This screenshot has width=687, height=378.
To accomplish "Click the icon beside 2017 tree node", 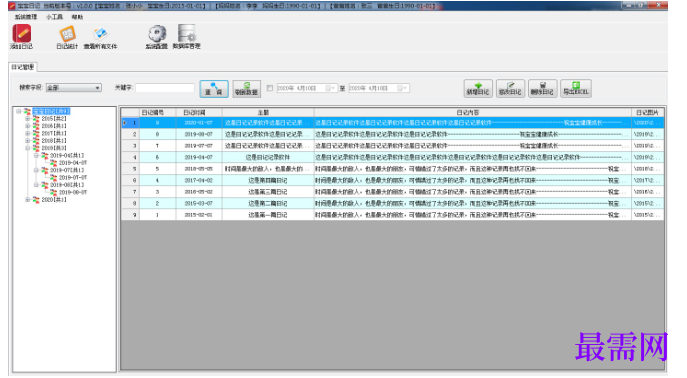I will tap(36, 134).
